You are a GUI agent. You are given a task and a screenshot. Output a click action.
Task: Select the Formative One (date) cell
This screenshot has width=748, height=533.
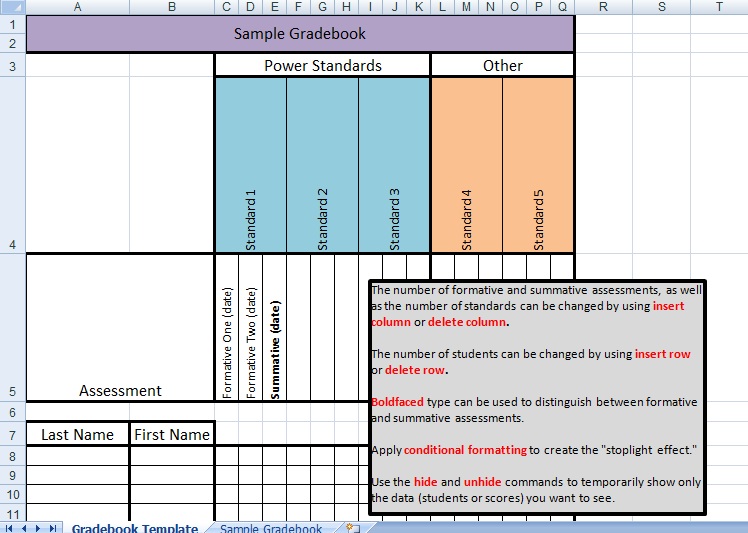[x=227, y=327]
